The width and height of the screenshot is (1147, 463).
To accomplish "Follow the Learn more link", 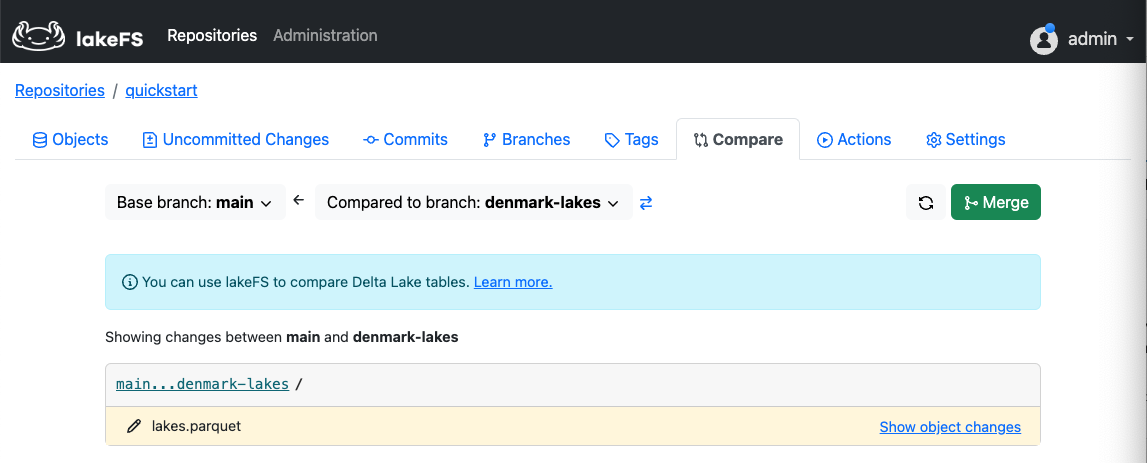I will (x=513, y=282).
